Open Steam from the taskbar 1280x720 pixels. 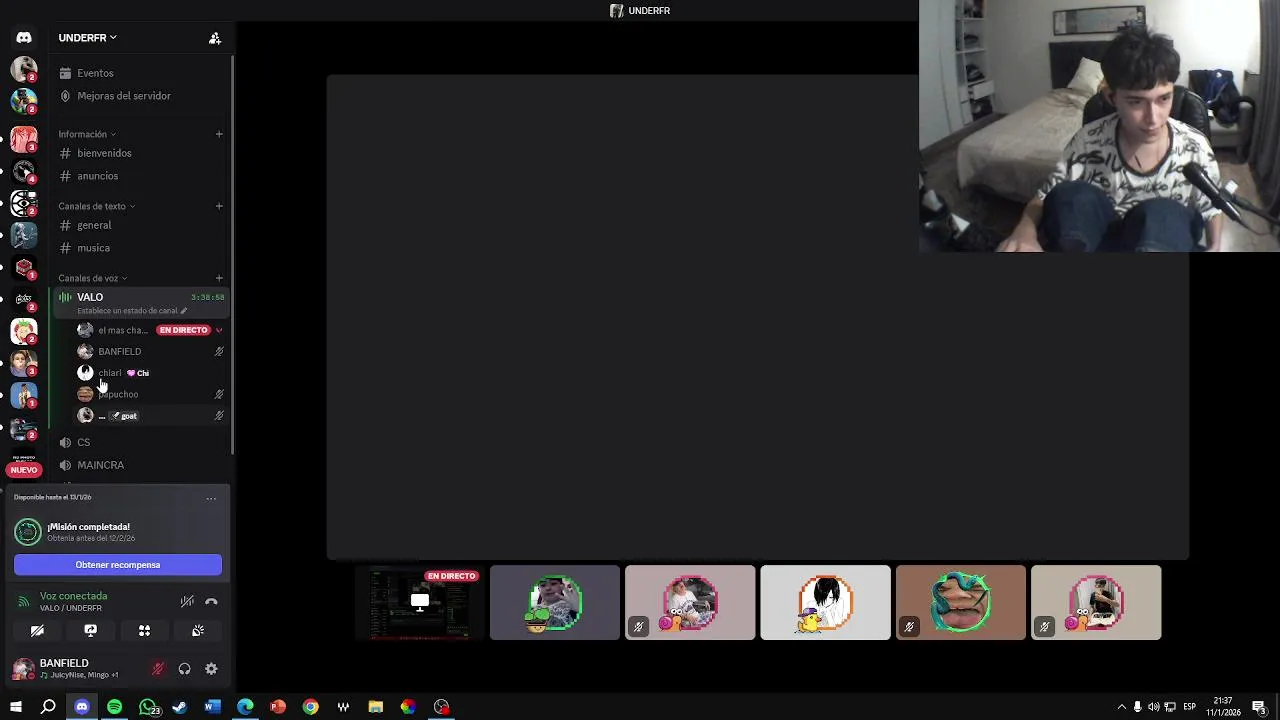tap(180, 707)
